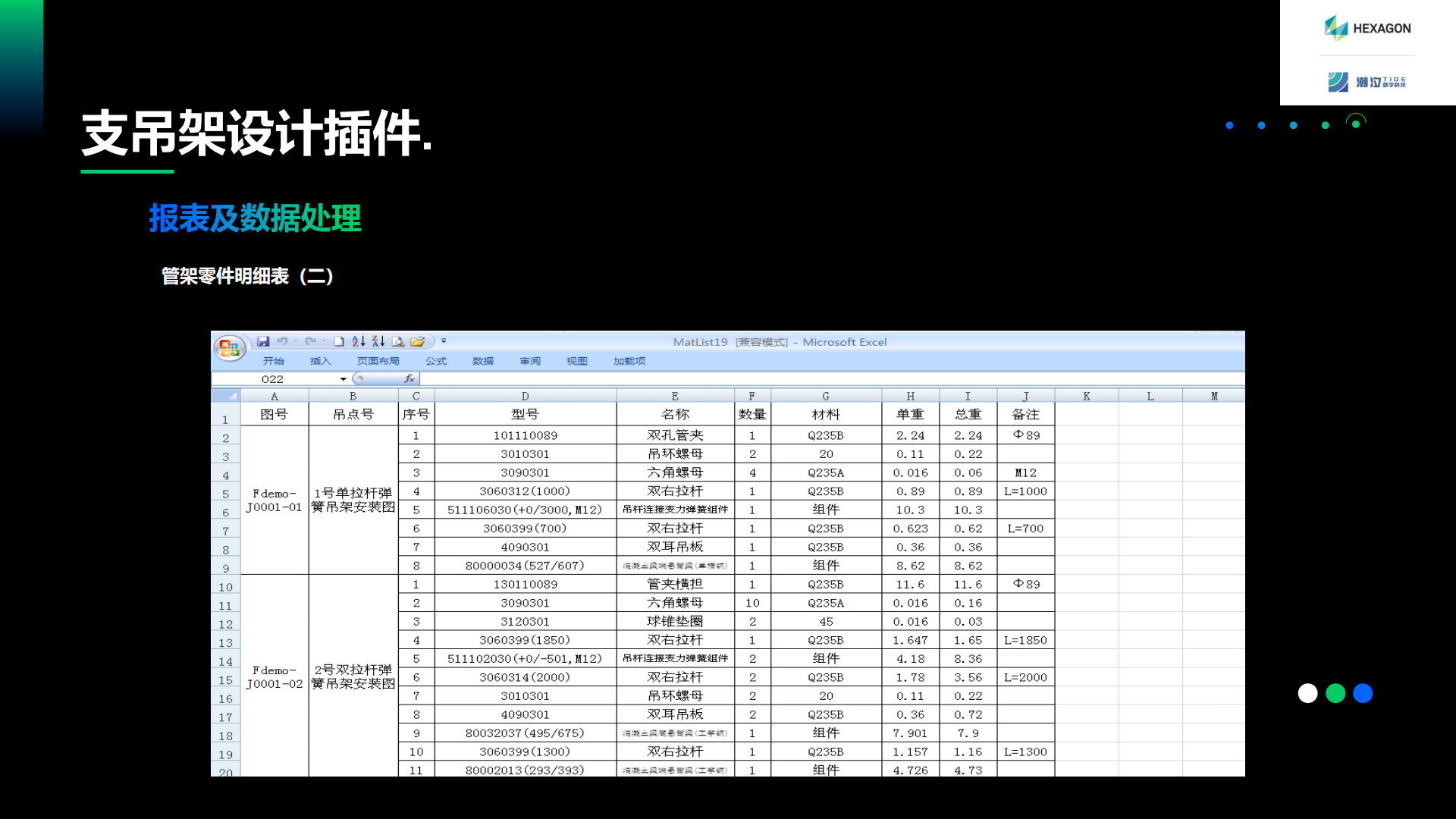Open the Undo history dropdown arrow

296,341
